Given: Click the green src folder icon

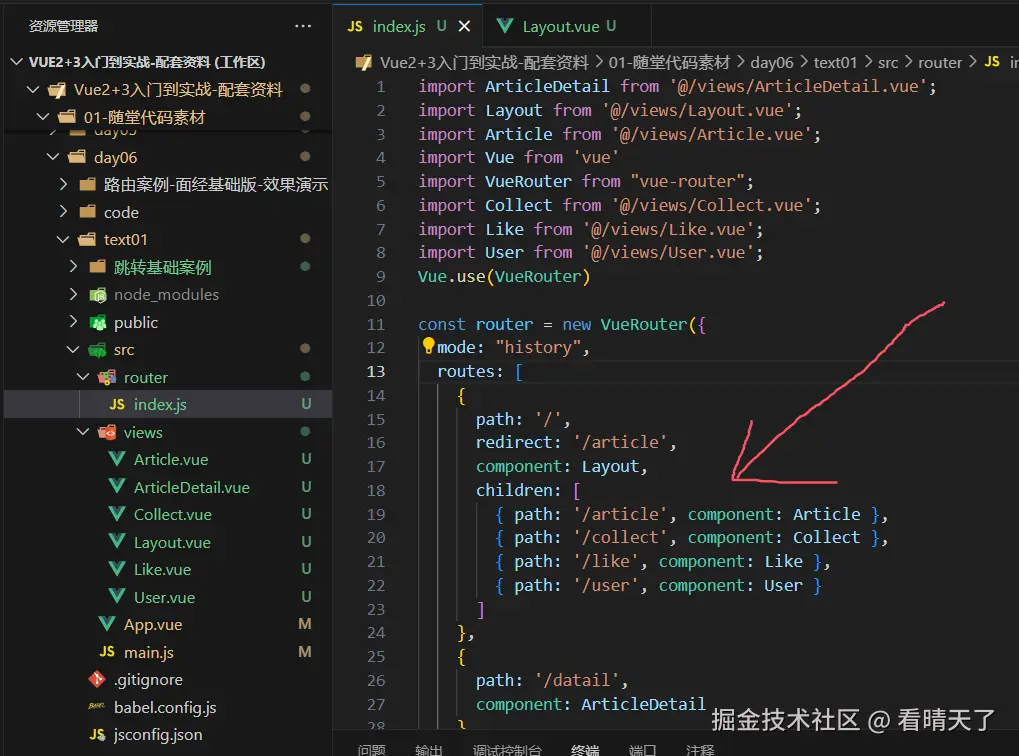Looking at the screenshot, I should click(97, 350).
